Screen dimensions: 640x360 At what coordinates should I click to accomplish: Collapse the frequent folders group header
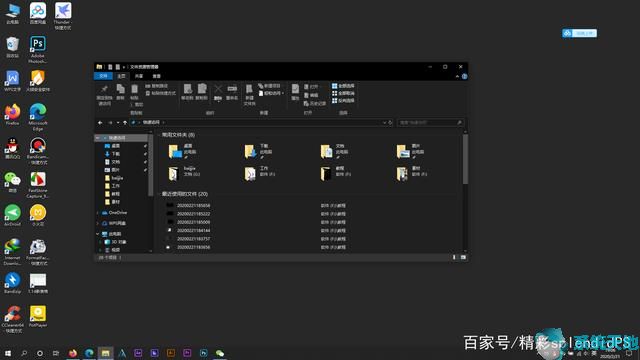coord(159,135)
